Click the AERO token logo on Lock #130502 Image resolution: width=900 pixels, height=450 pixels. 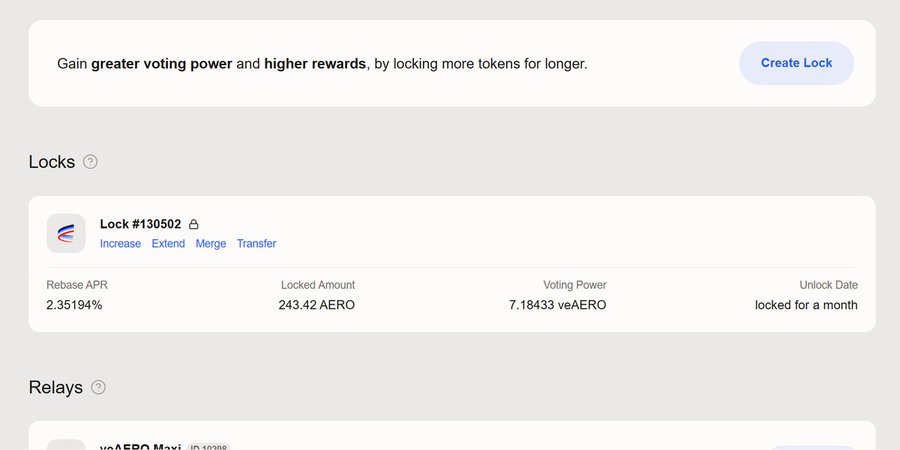click(66, 234)
